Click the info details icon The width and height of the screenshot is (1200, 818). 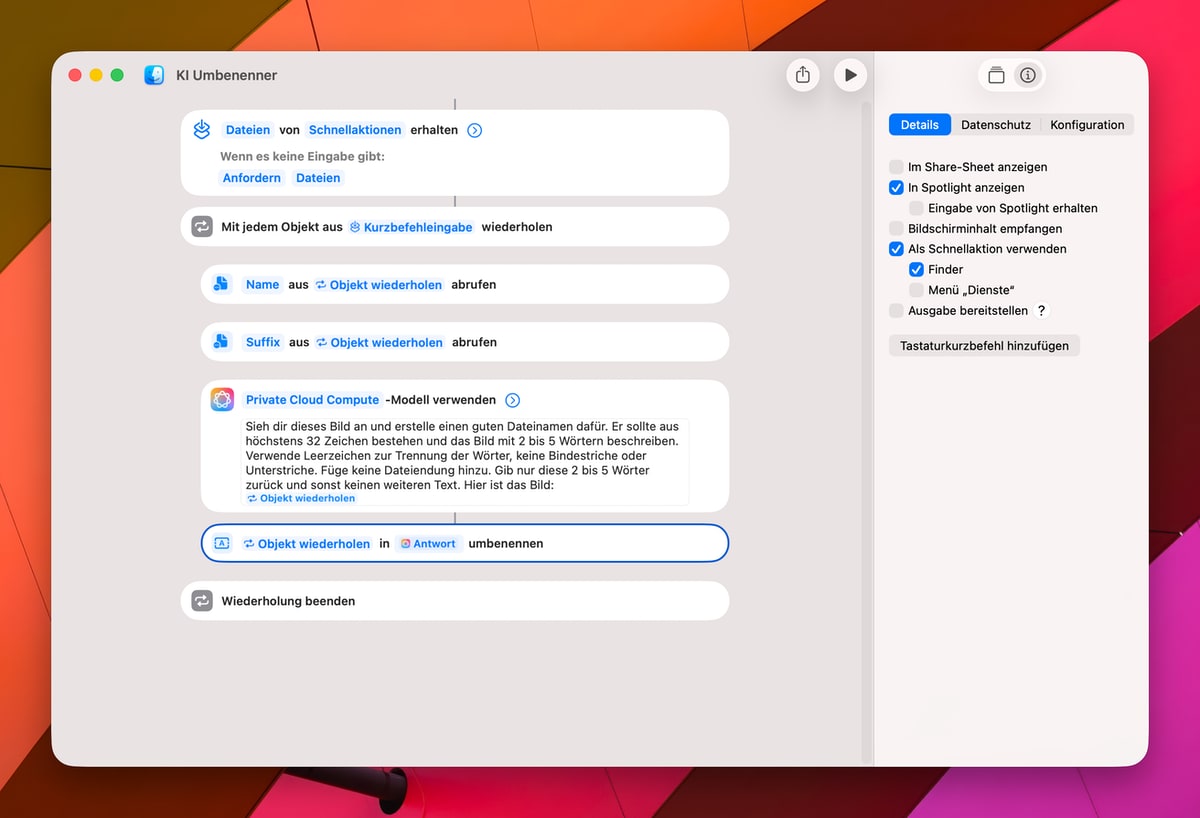click(x=1027, y=75)
